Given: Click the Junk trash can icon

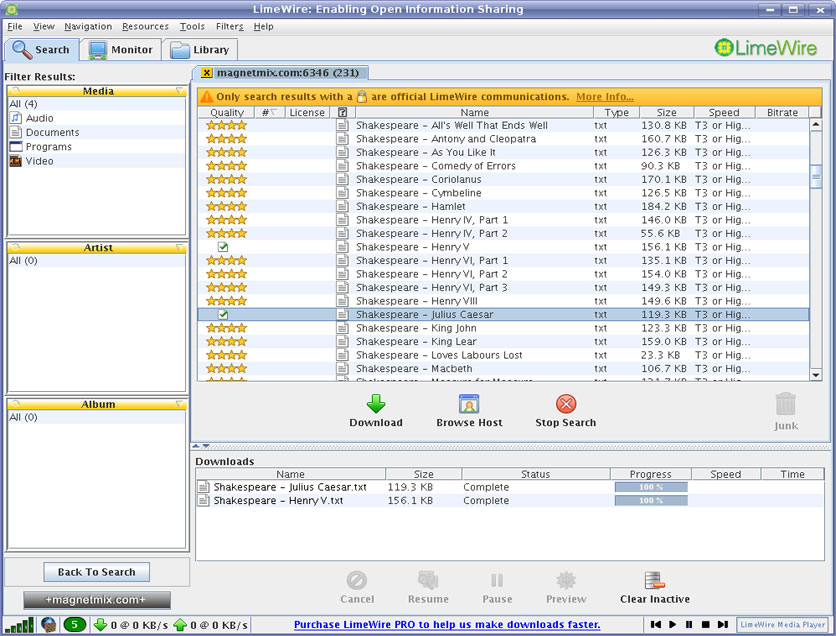Looking at the screenshot, I should [x=786, y=404].
